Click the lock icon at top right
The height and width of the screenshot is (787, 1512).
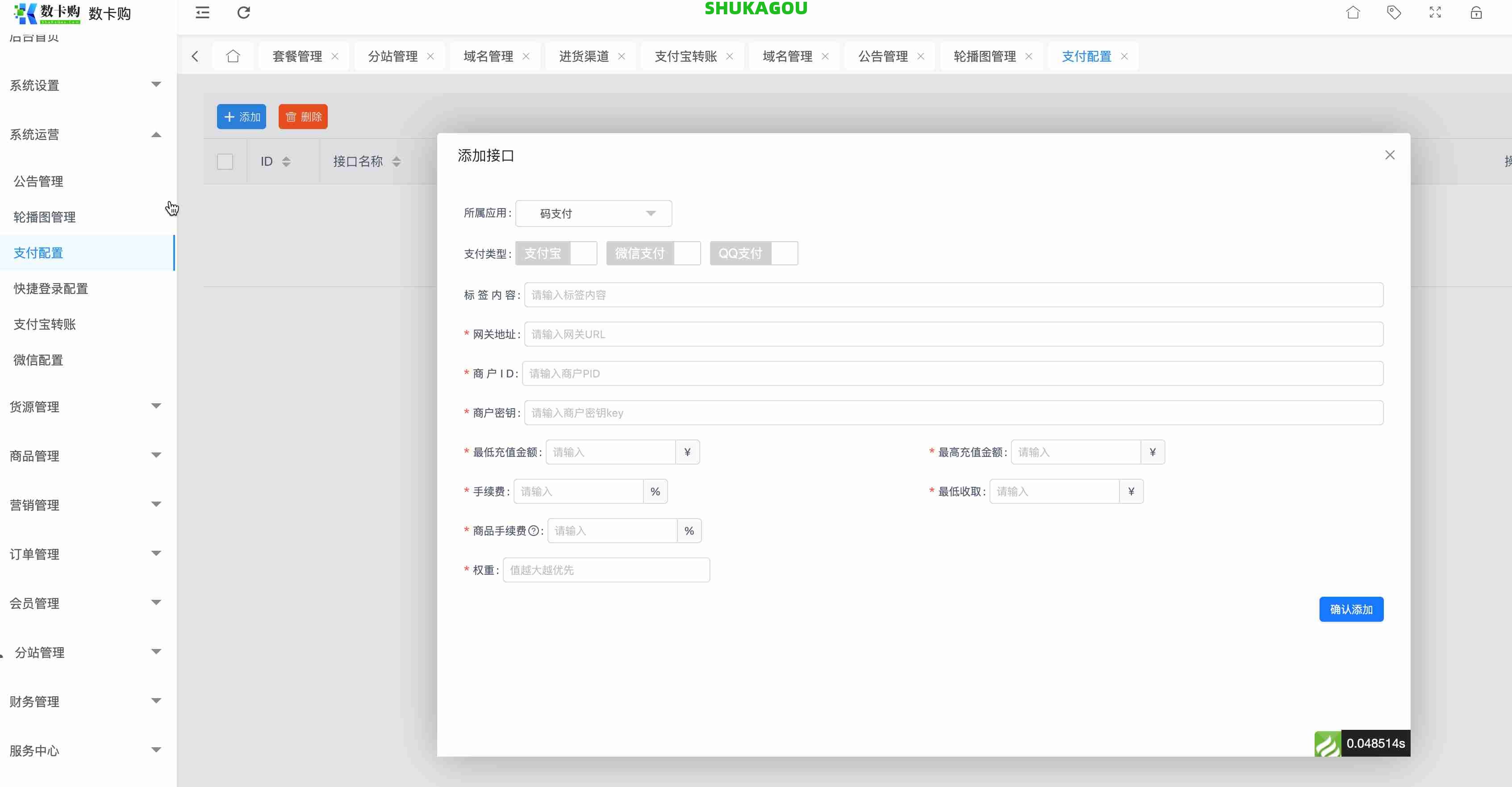pos(1477,13)
